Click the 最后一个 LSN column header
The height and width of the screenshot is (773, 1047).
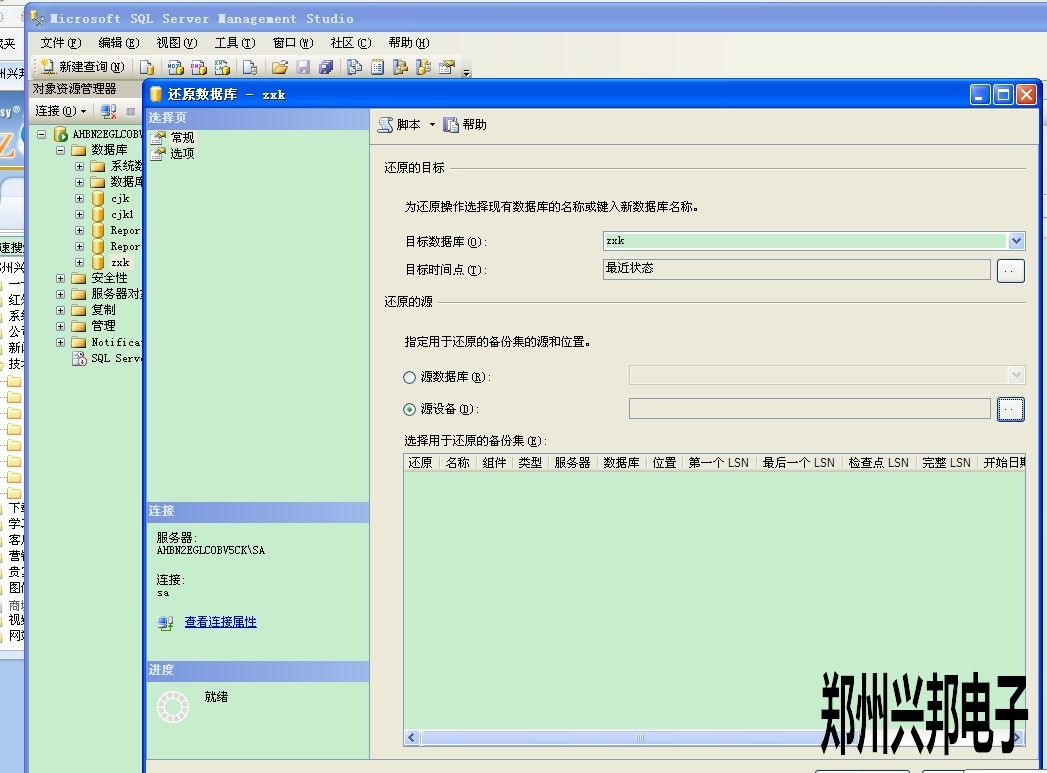[x=799, y=463]
